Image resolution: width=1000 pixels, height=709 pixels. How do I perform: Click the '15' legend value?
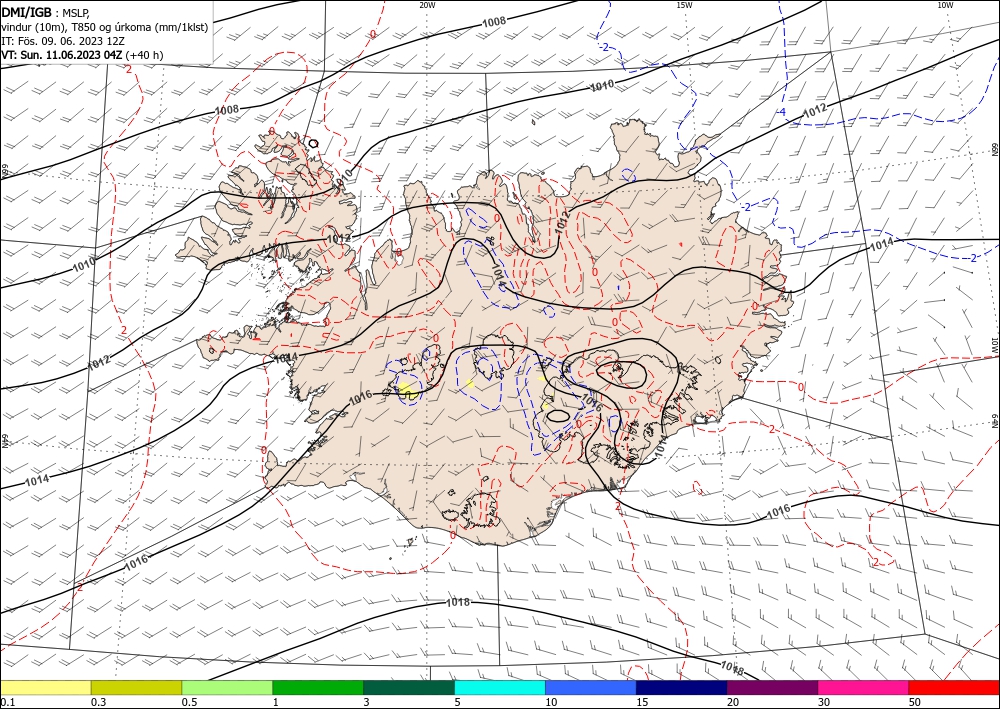(642, 702)
